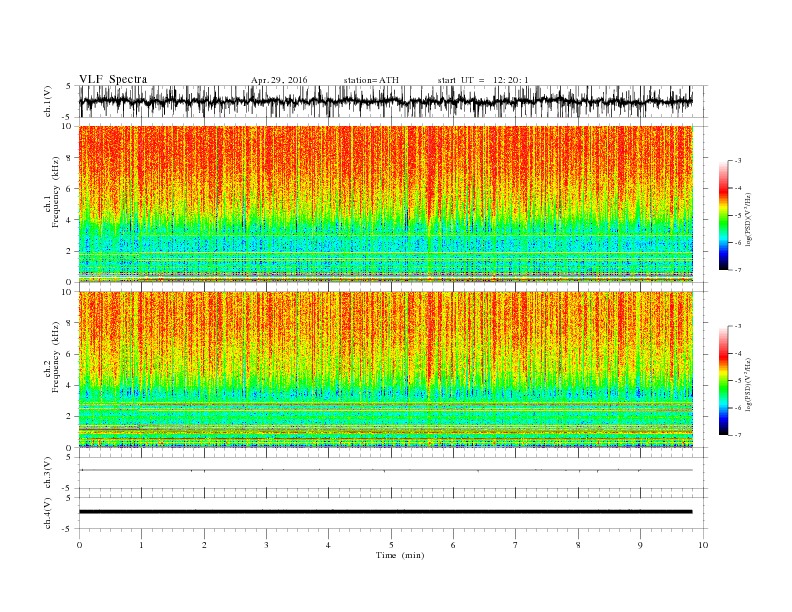Click the "4" minute tick label
Screen dimensions: 792x612
(x=329, y=545)
